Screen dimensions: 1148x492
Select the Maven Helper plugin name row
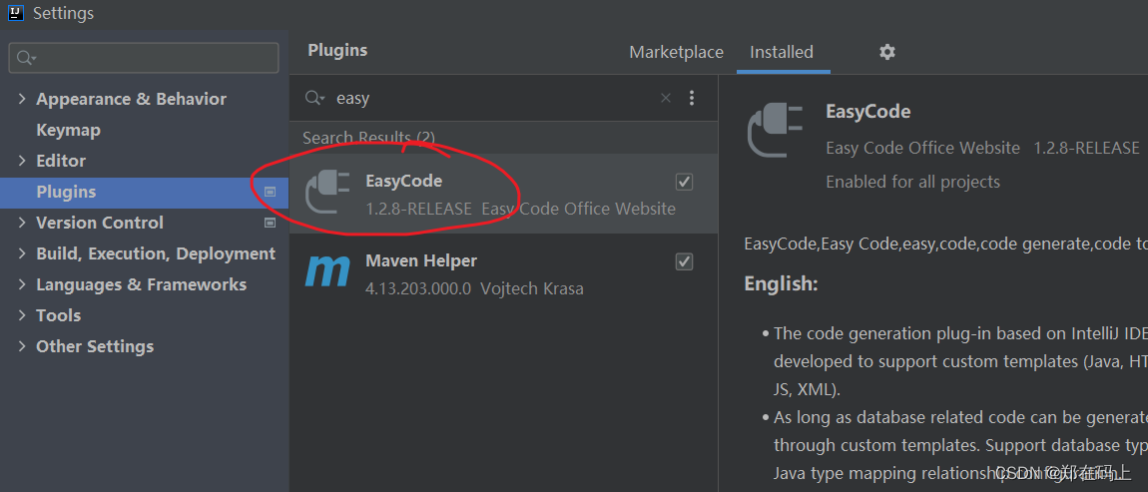pyautogui.click(x=503, y=274)
